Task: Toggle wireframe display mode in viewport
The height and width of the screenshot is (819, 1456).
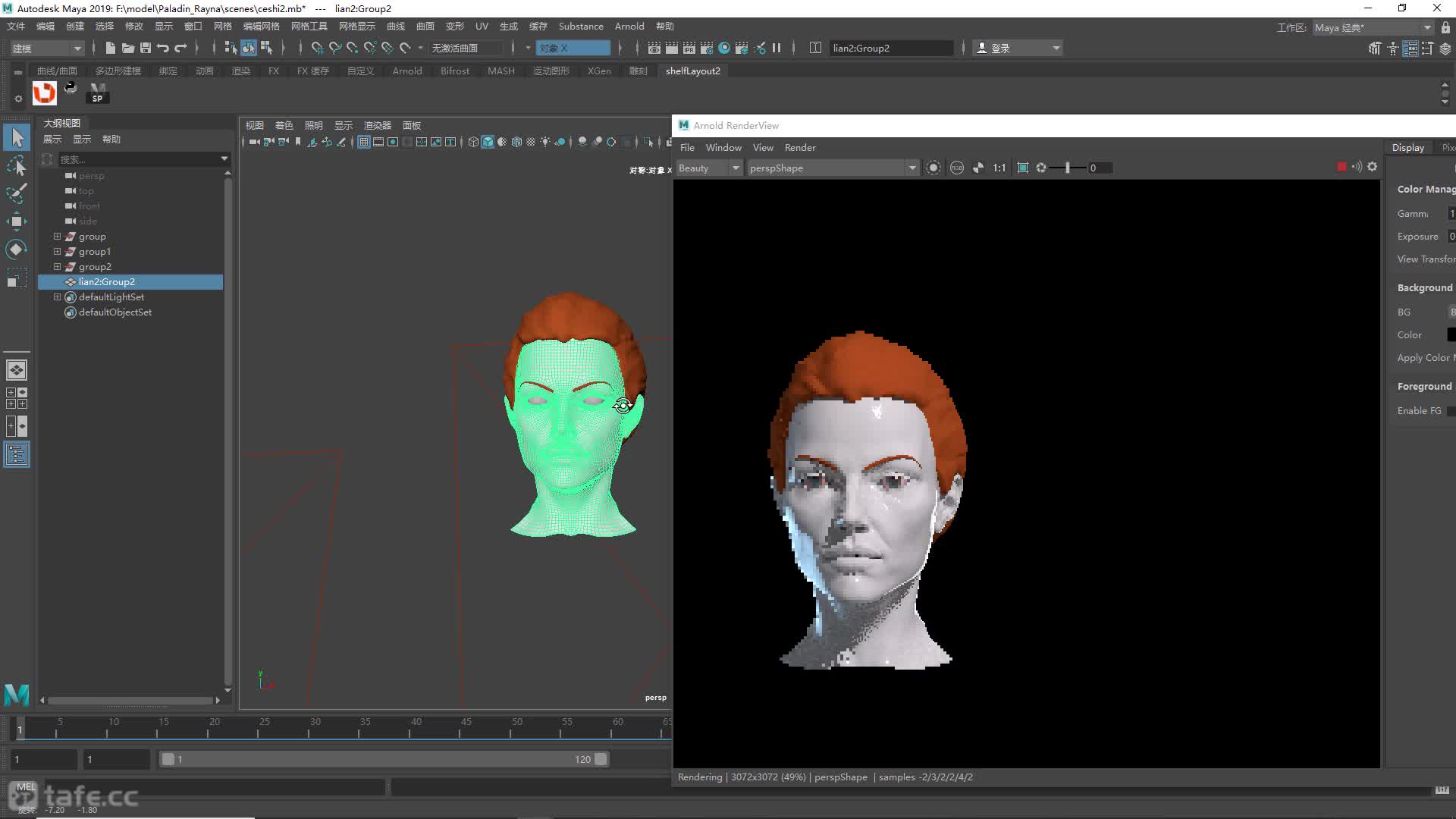Action: [x=473, y=142]
